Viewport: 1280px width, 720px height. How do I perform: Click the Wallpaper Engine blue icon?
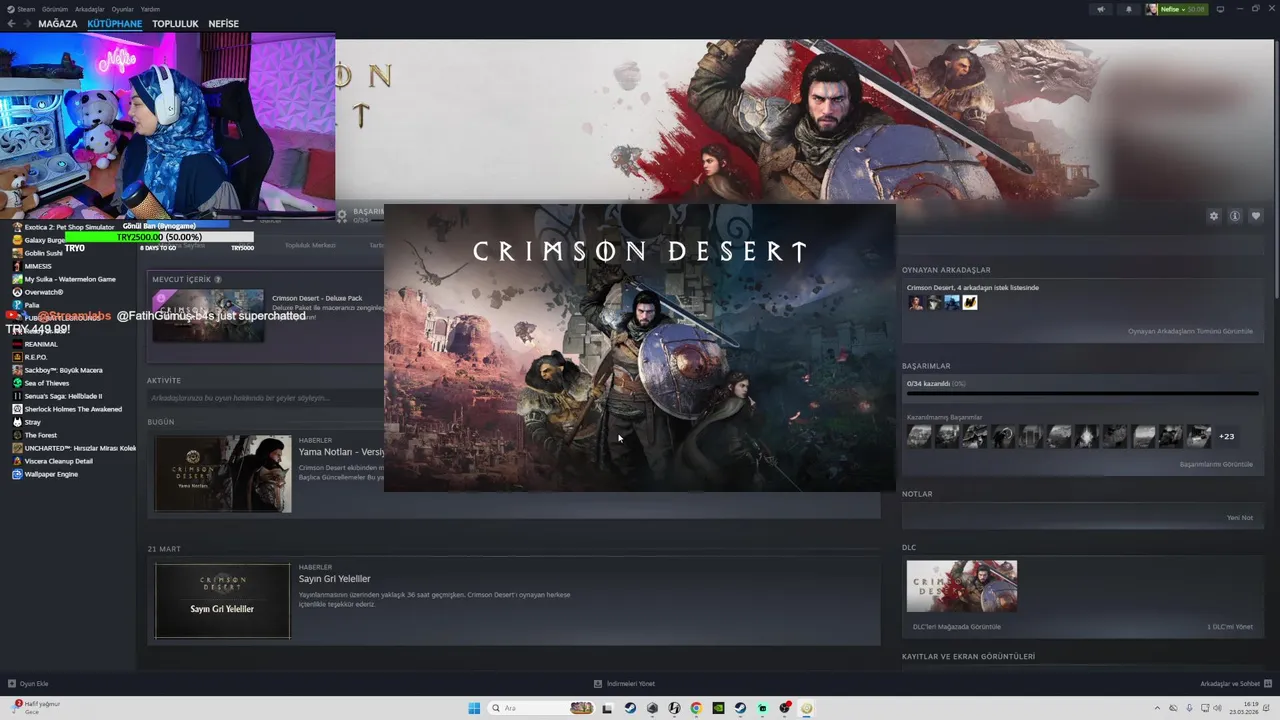click(x=17, y=474)
